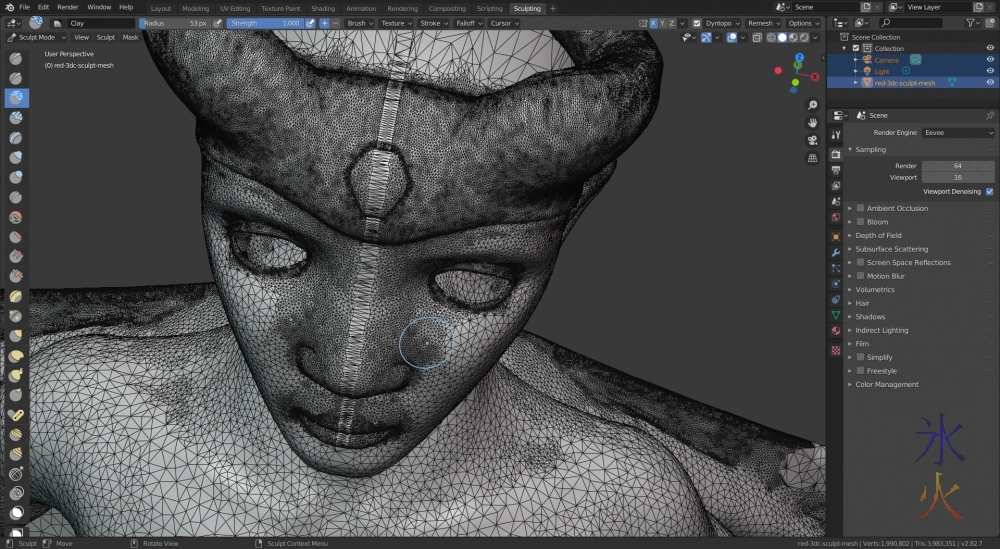This screenshot has height=549, width=1000.
Task: Open the Modifiers wrench properties tab
Action: tap(836, 253)
